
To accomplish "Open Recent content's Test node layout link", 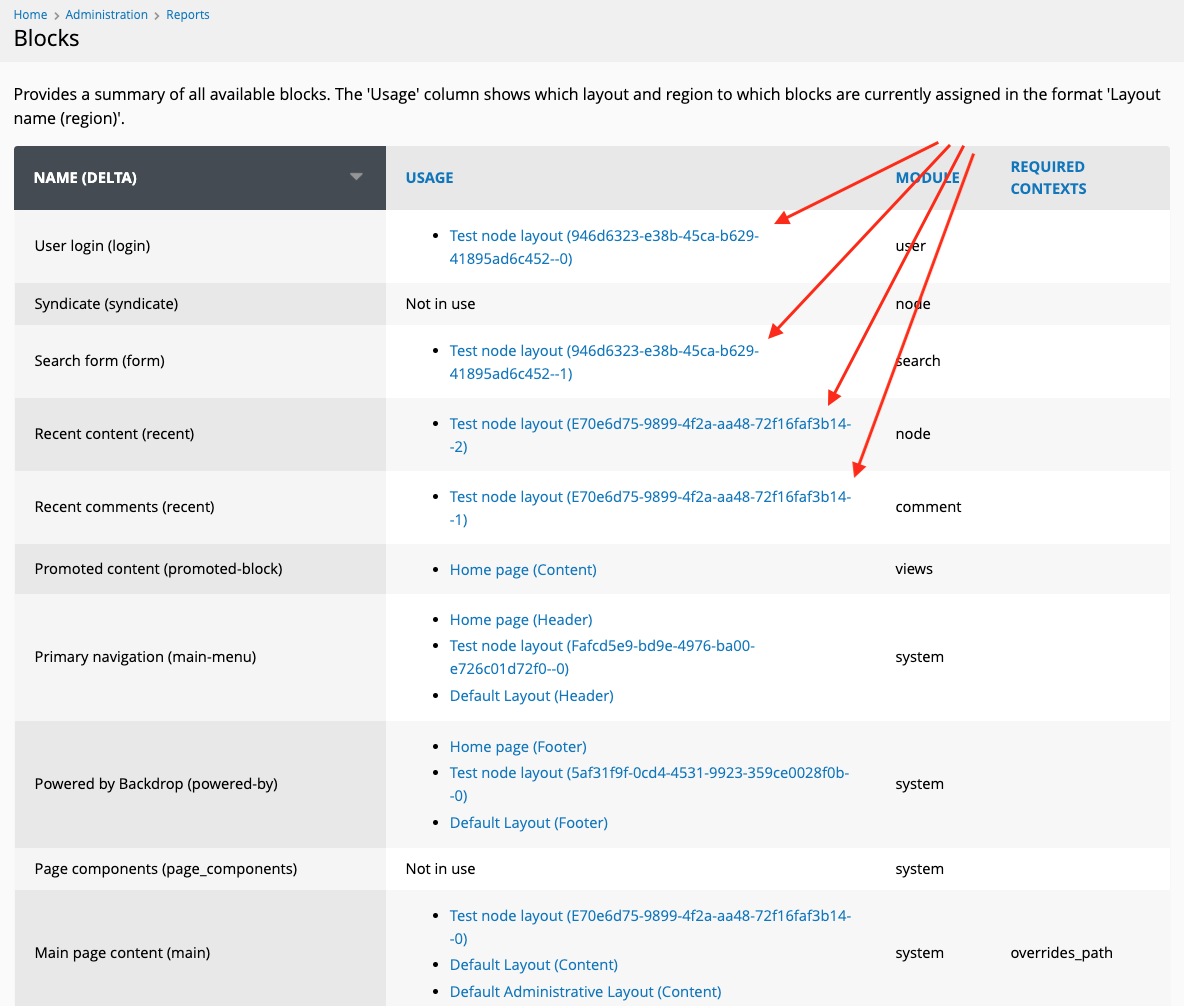I will pos(650,435).
